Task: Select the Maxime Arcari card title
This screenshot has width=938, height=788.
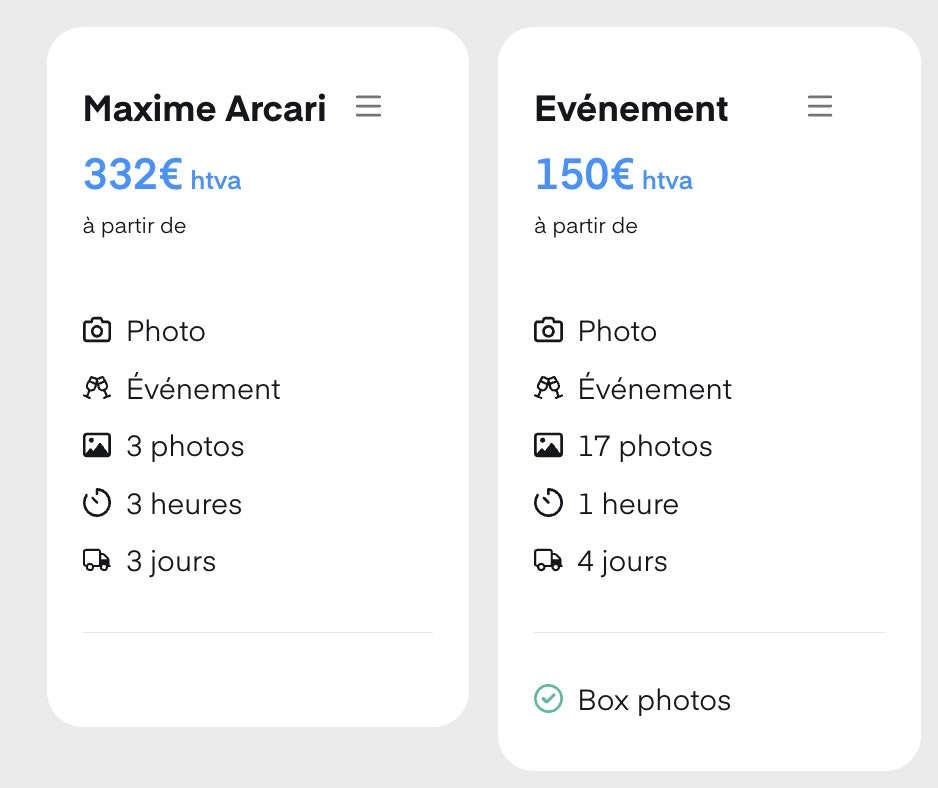Action: (205, 108)
